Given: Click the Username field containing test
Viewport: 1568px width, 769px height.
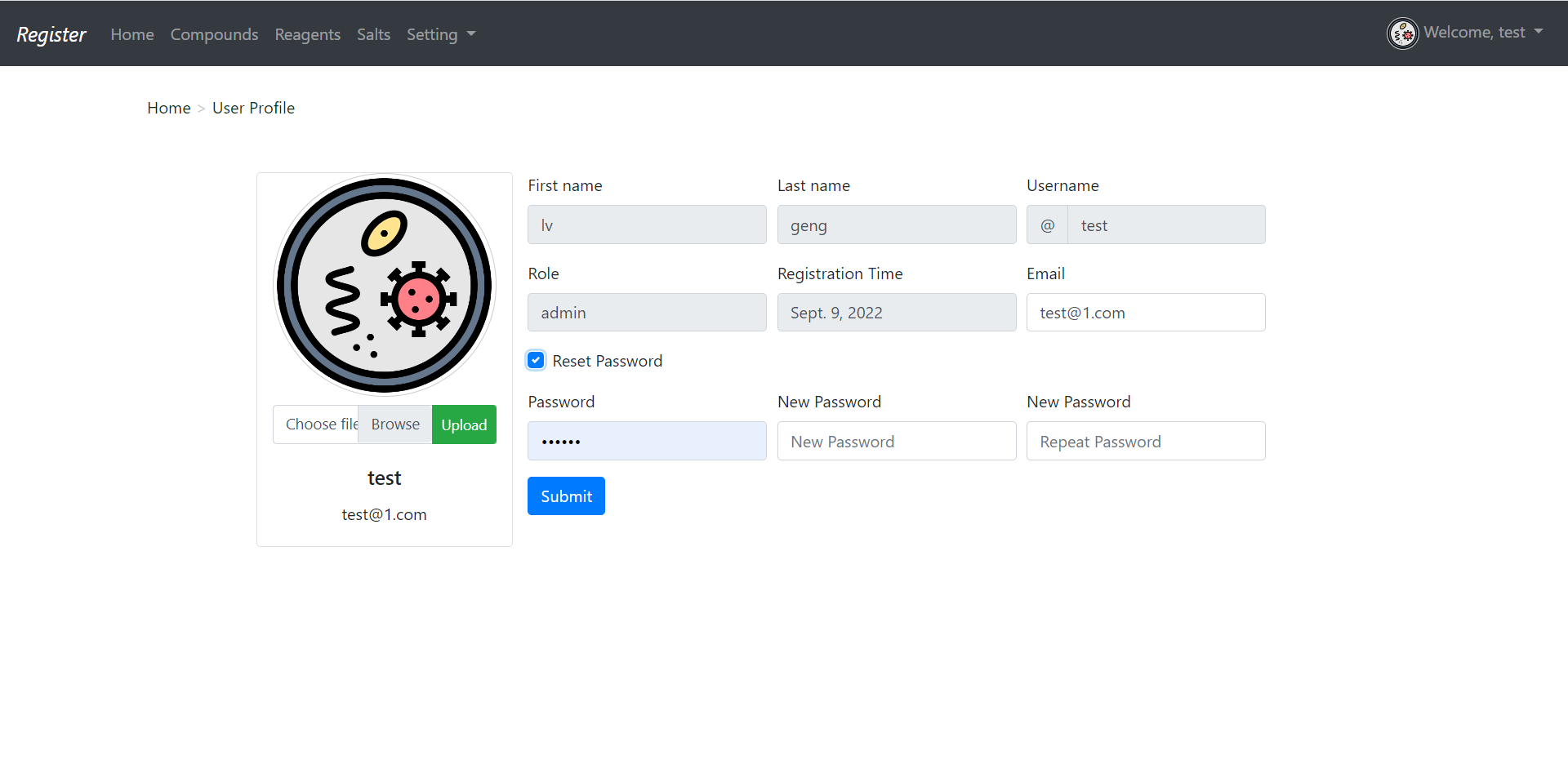Looking at the screenshot, I should (1166, 224).
